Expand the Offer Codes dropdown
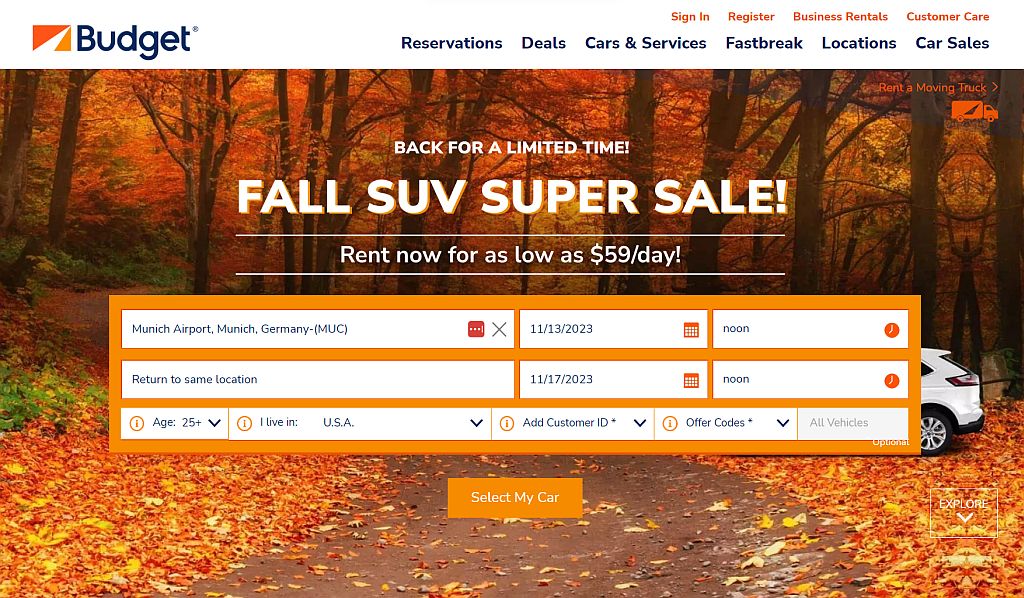This screenshot has height=598, width=1024. (726, 423)
